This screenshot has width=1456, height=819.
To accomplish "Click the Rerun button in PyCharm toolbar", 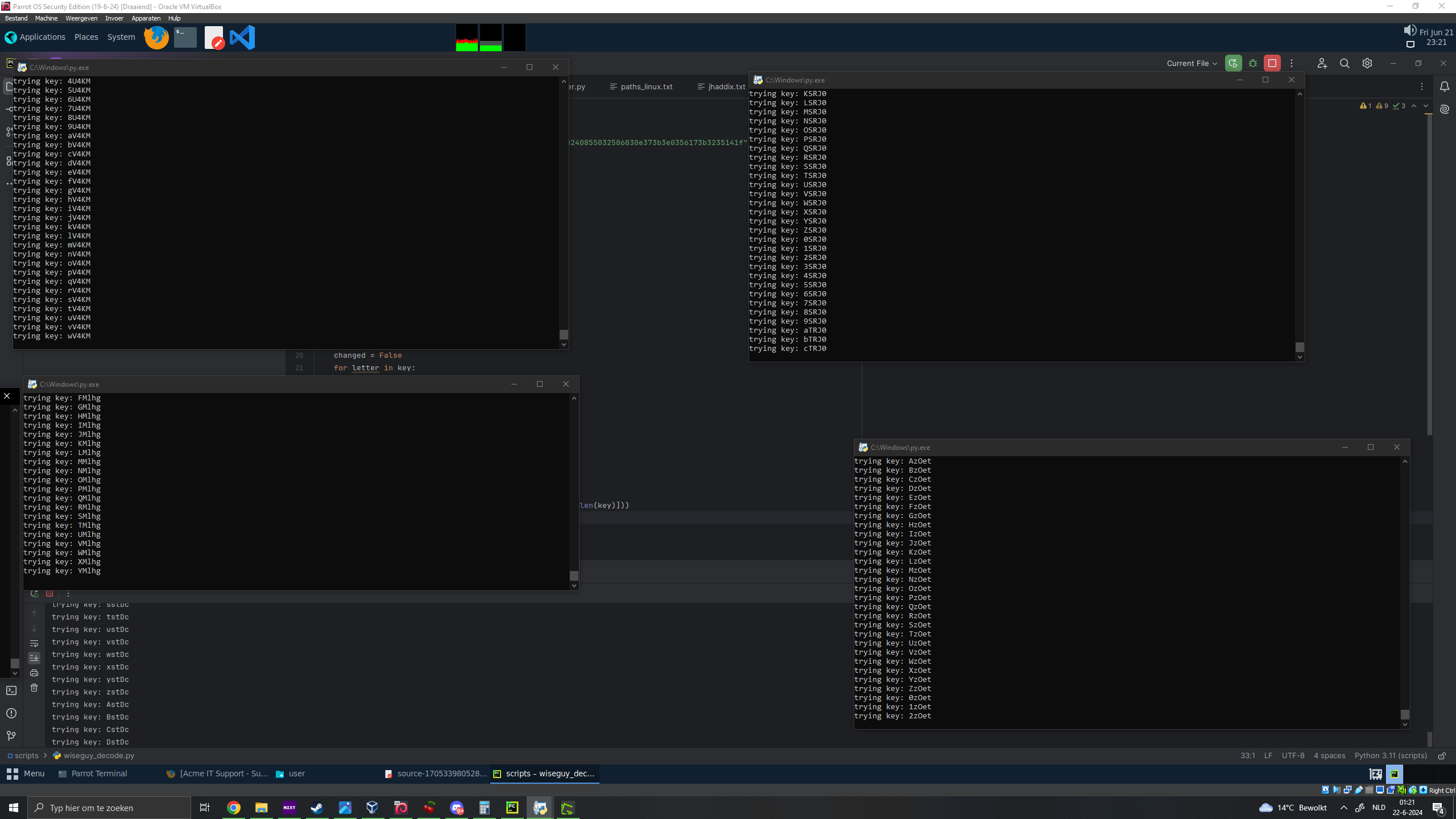I will (1233, 63).
